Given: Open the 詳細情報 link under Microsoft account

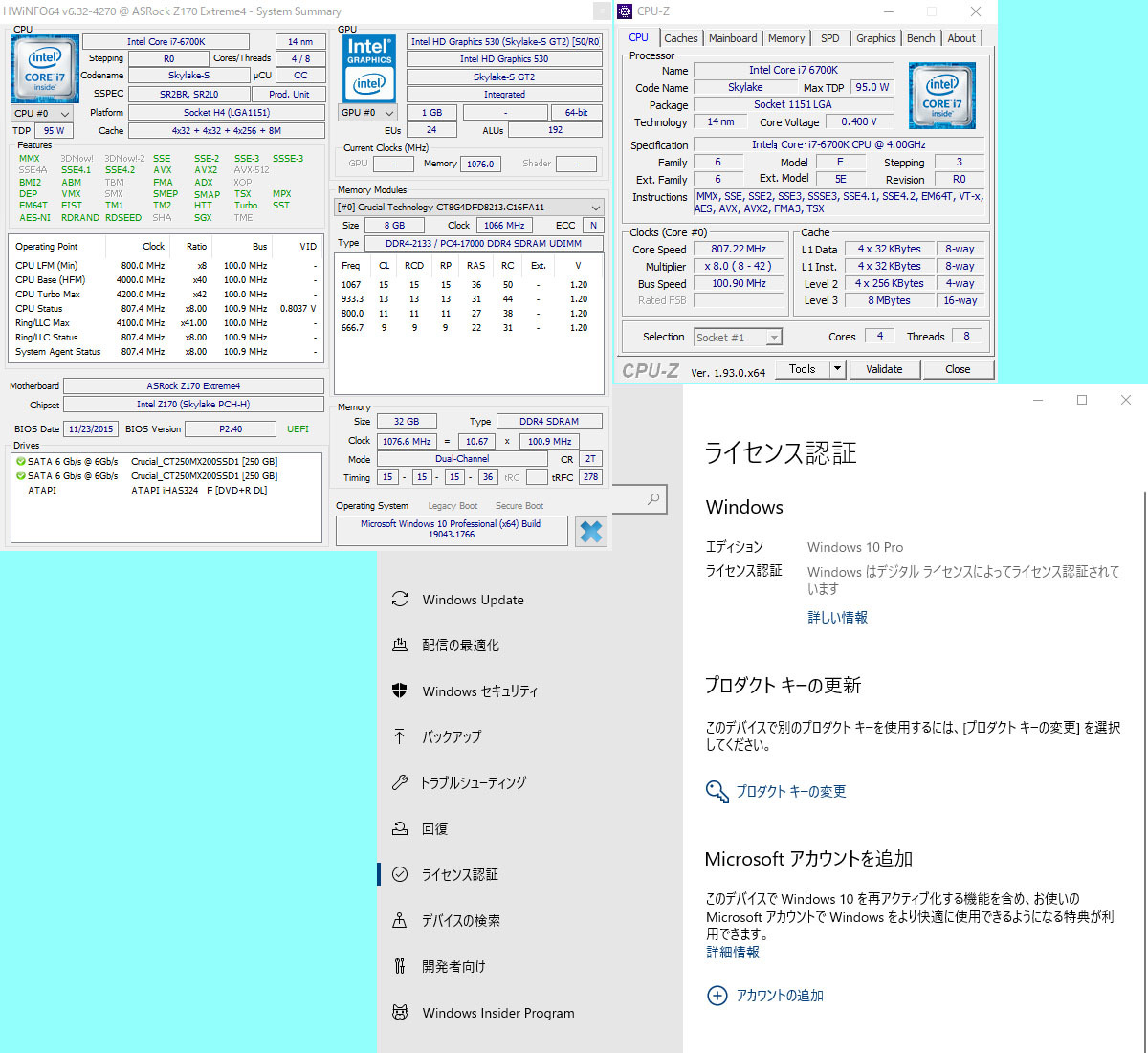Looking at the screenshot, I should 733,953.
